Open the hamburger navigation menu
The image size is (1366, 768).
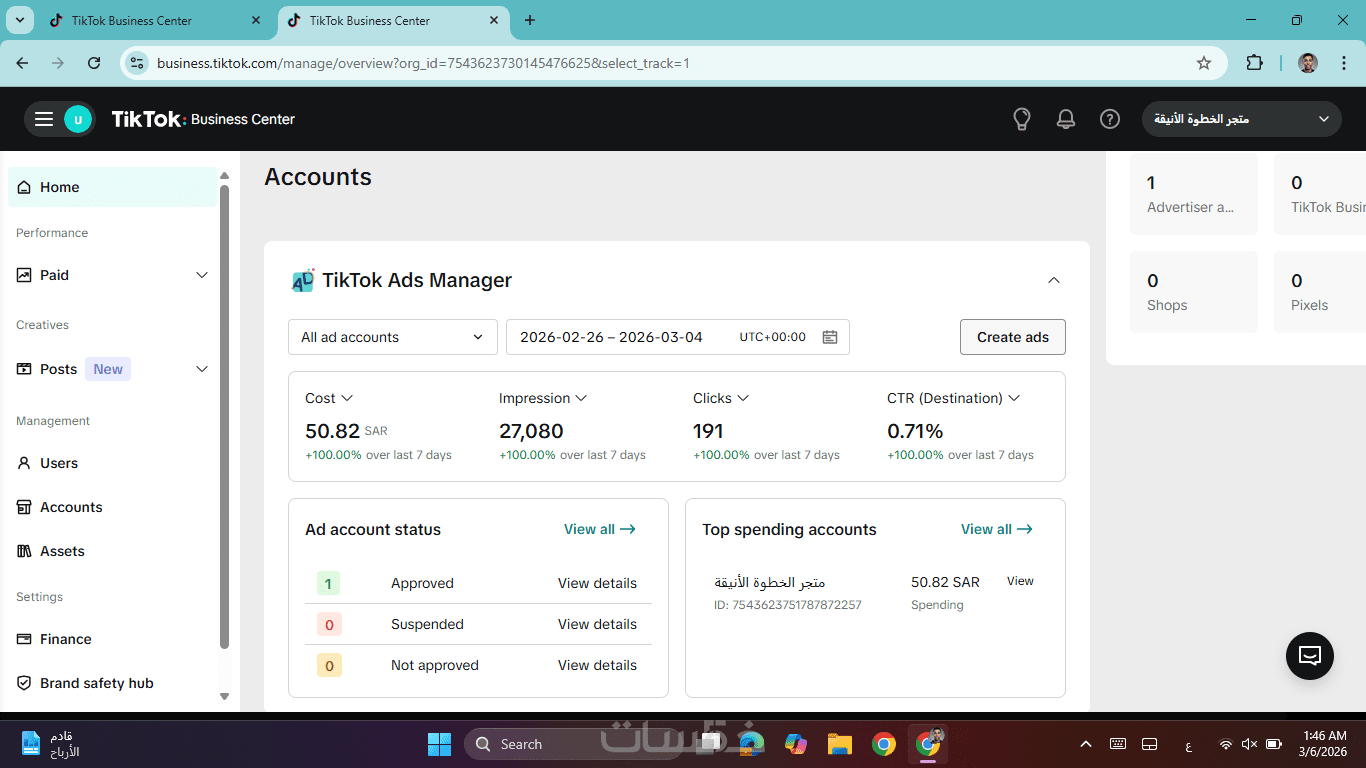44,119
